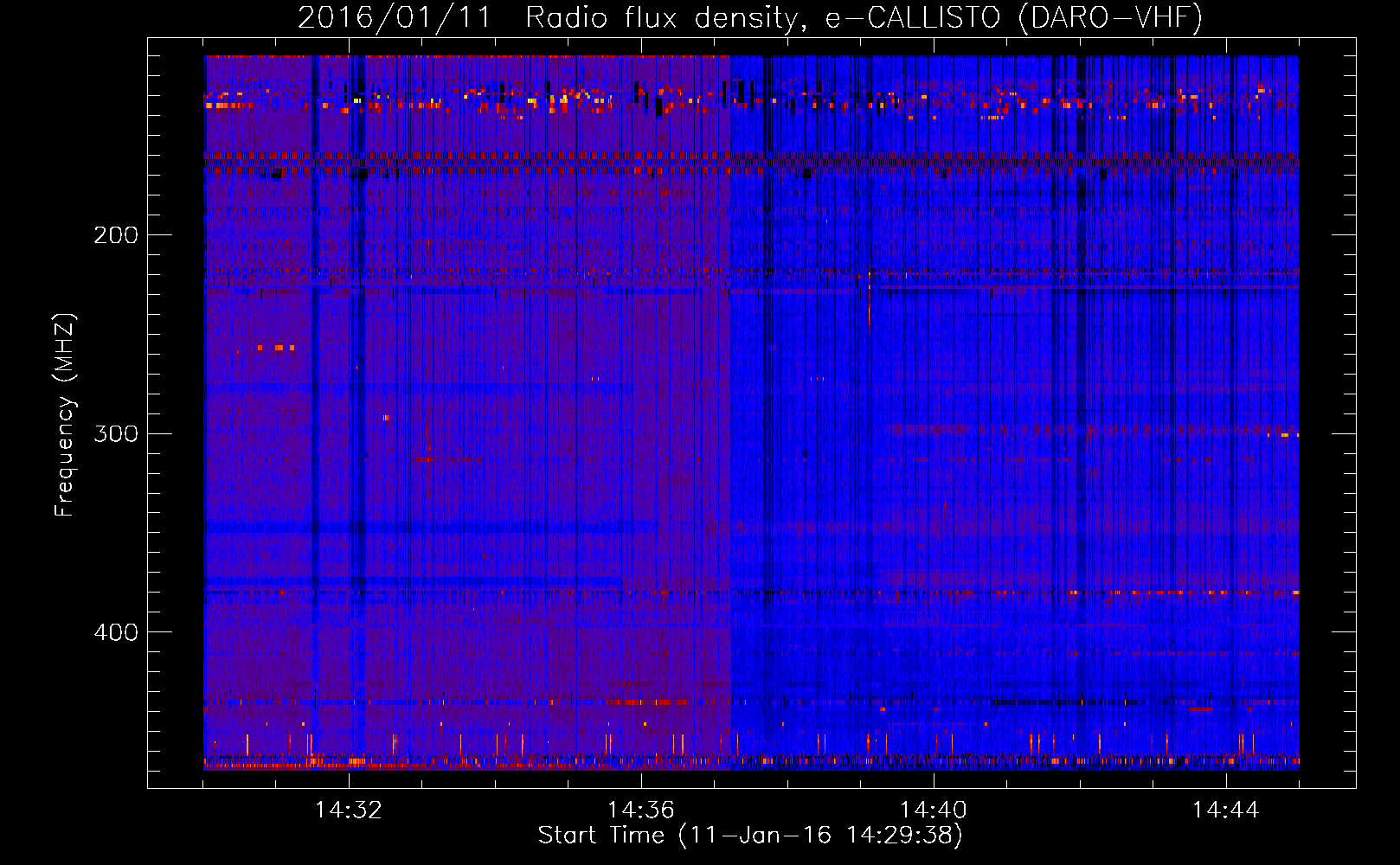Click the 200 frequency tick label

(x=116, y=234)
